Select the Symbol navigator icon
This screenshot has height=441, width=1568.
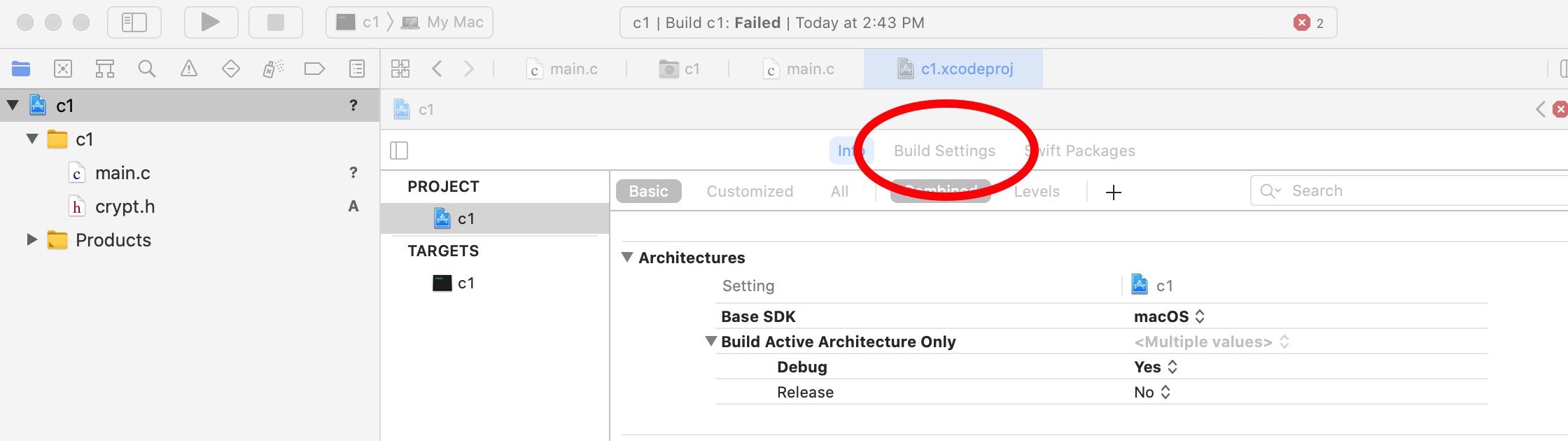(105, 69)
